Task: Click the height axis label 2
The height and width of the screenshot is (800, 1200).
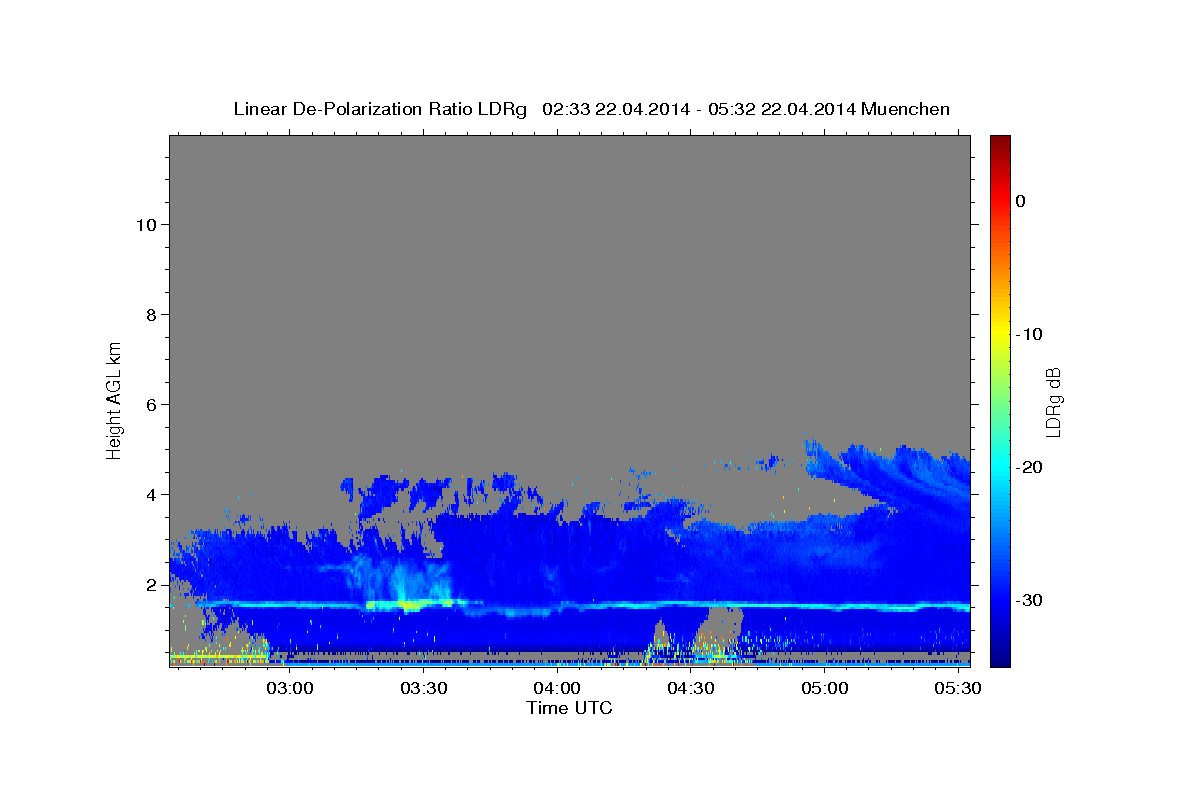Action: [x=150, y=584]
